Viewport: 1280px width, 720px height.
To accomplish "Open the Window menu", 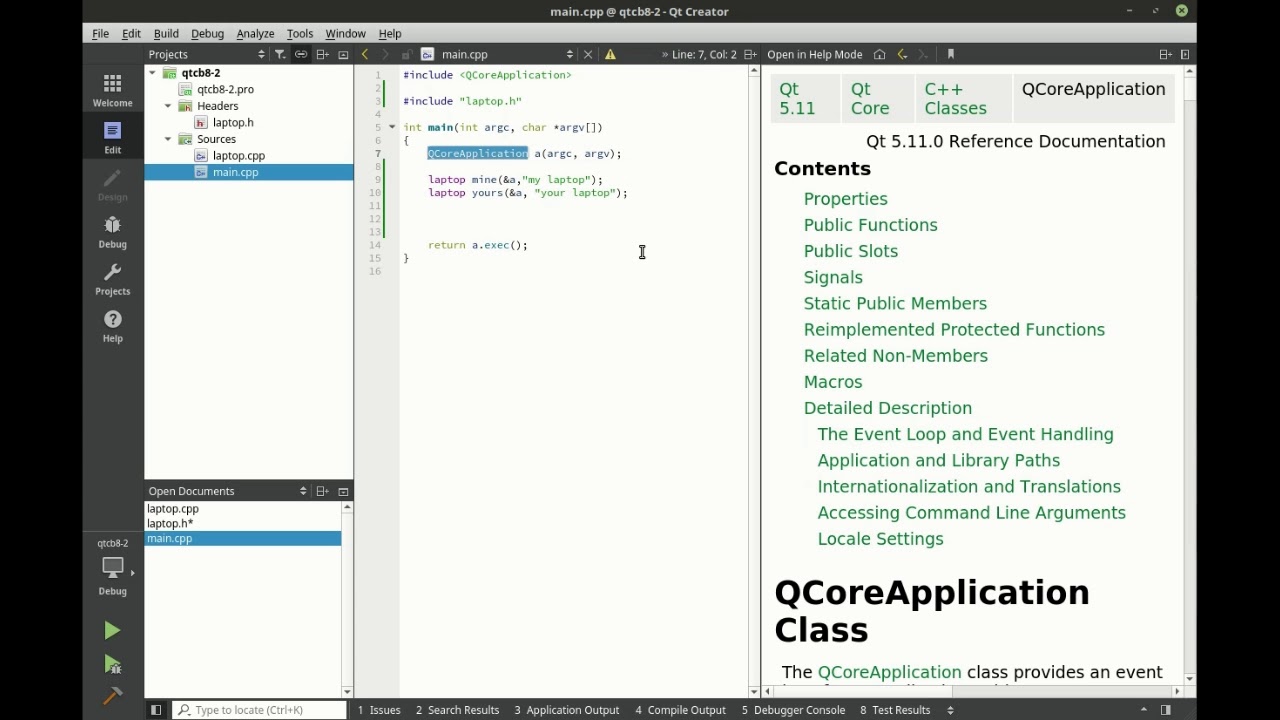I will (345, 33).
